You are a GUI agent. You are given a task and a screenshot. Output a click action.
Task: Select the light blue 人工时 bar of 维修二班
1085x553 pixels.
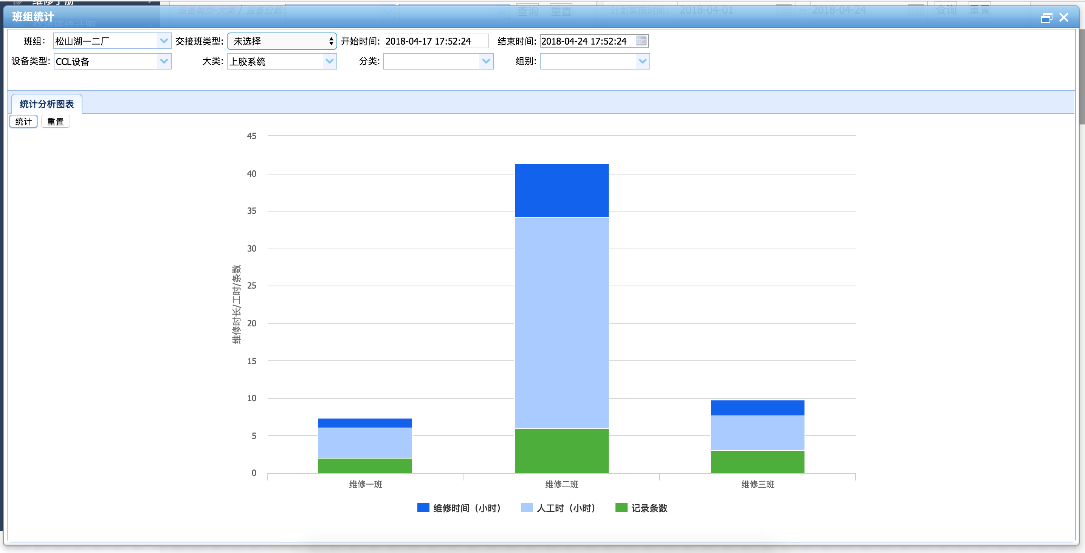562,322
